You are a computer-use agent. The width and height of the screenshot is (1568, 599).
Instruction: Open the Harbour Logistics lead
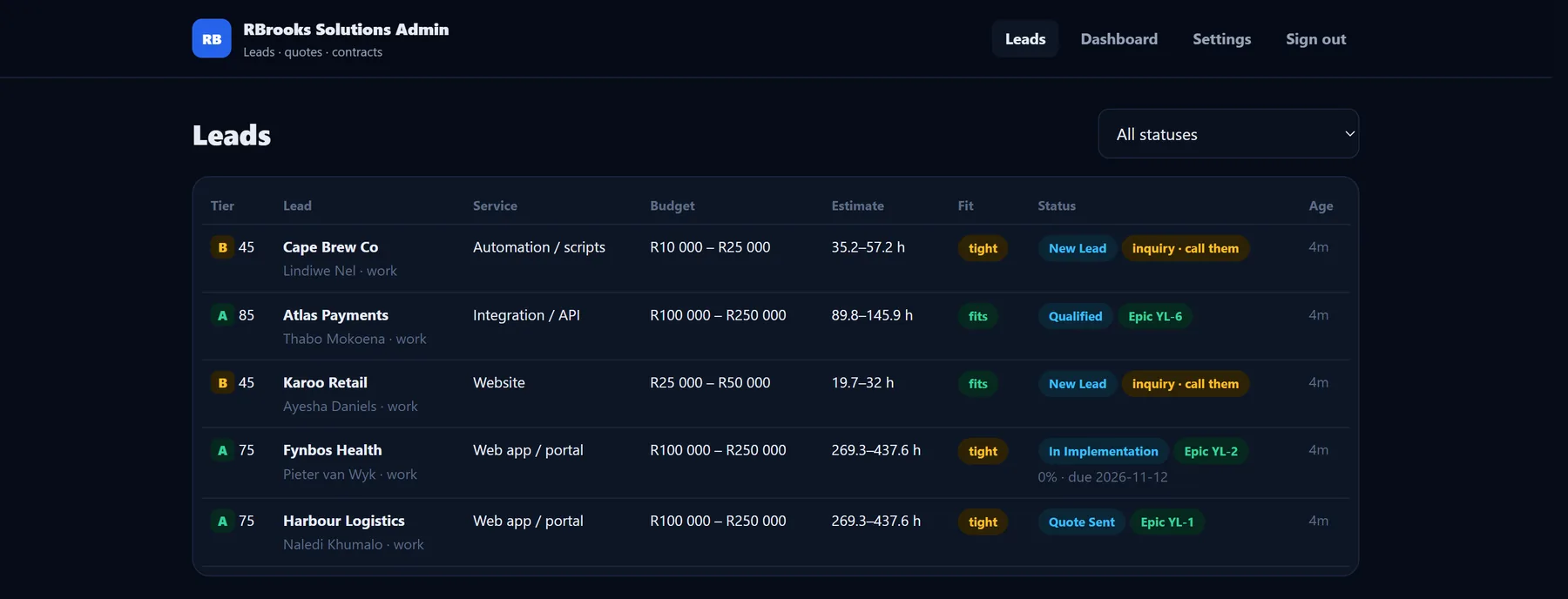pyautogui.click(x=343, y=521)
